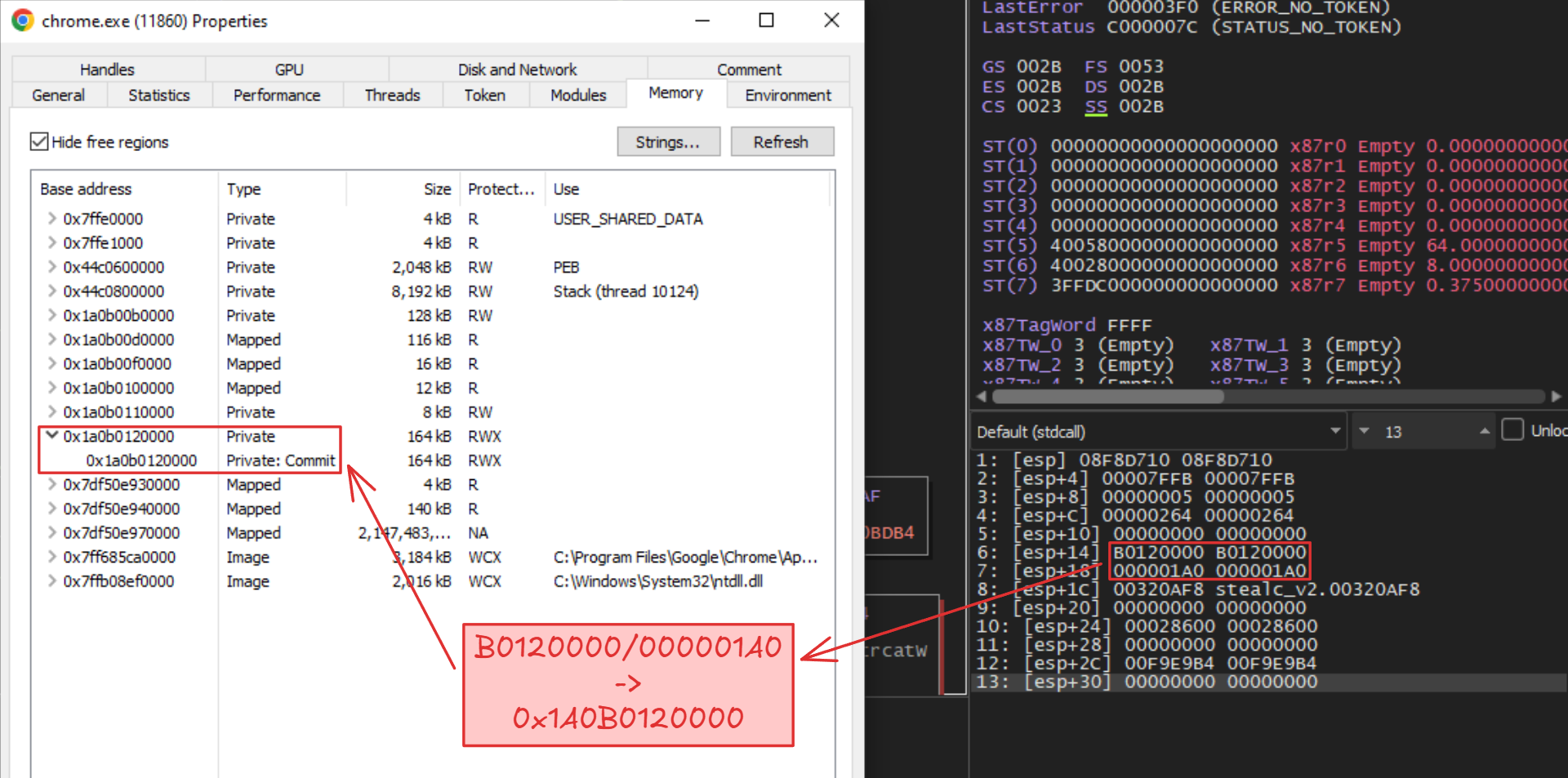Select the SS segment register in the debugger

pyautogui.click(x=1095, y=106)
